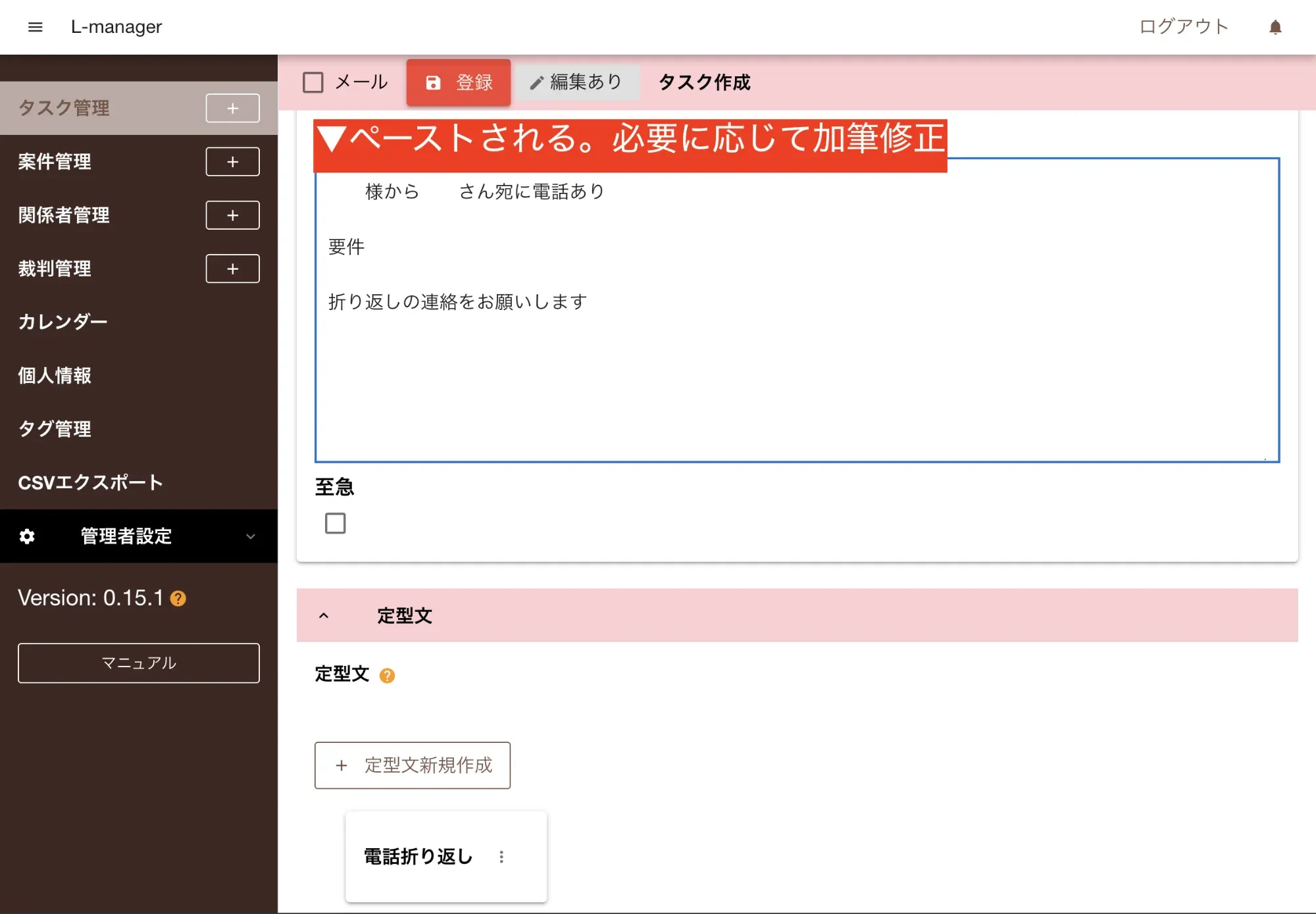Open CSVエクスポート in the sidebar
1316x914 pixels.
(x=91, y=482)
